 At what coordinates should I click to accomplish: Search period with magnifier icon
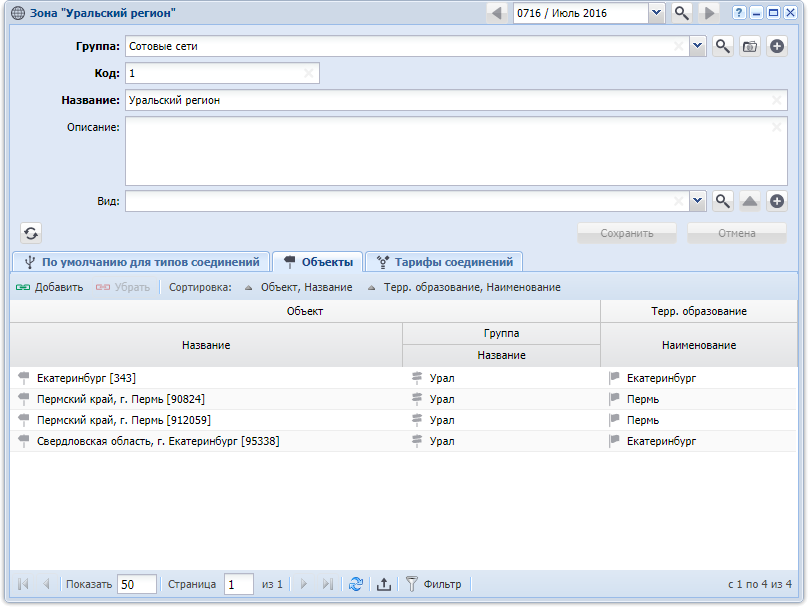(x=682, y=13)
